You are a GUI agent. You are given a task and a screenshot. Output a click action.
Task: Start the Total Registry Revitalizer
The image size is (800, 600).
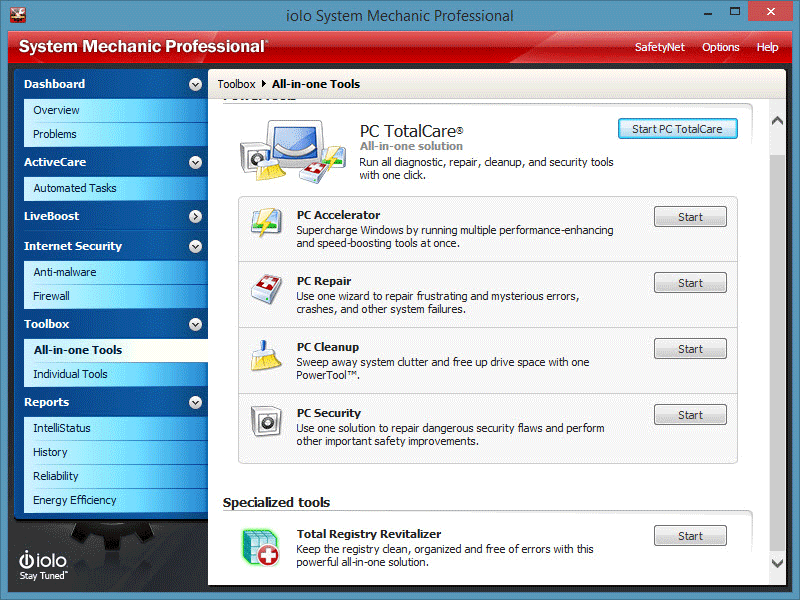coord(690,536)
